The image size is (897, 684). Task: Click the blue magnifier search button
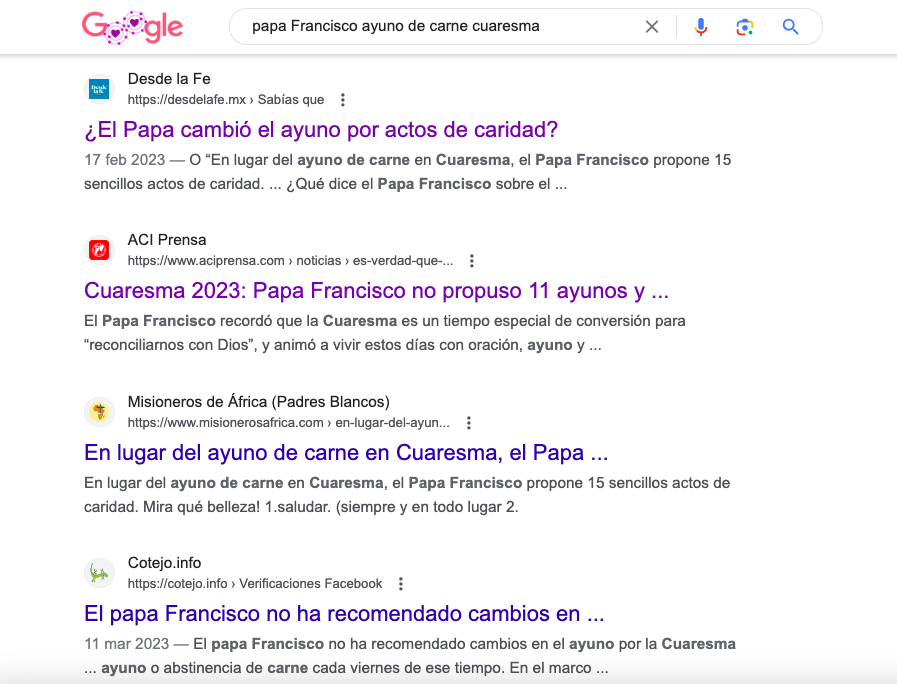(790, 27)
